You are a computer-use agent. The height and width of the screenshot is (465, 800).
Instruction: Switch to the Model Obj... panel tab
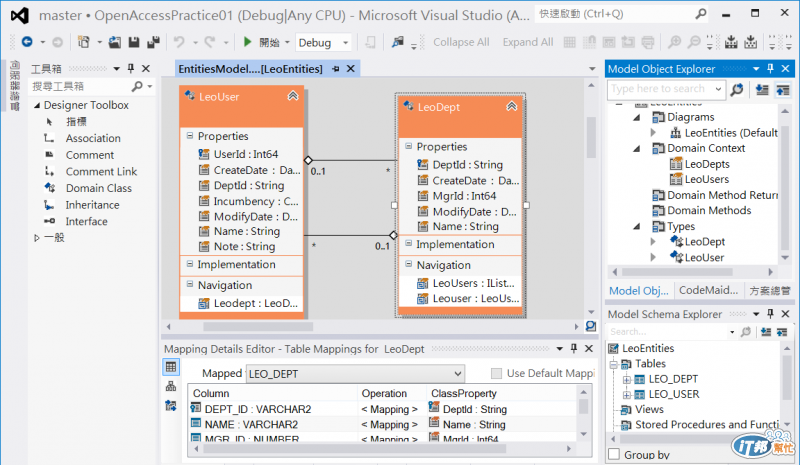pos(639,290)
